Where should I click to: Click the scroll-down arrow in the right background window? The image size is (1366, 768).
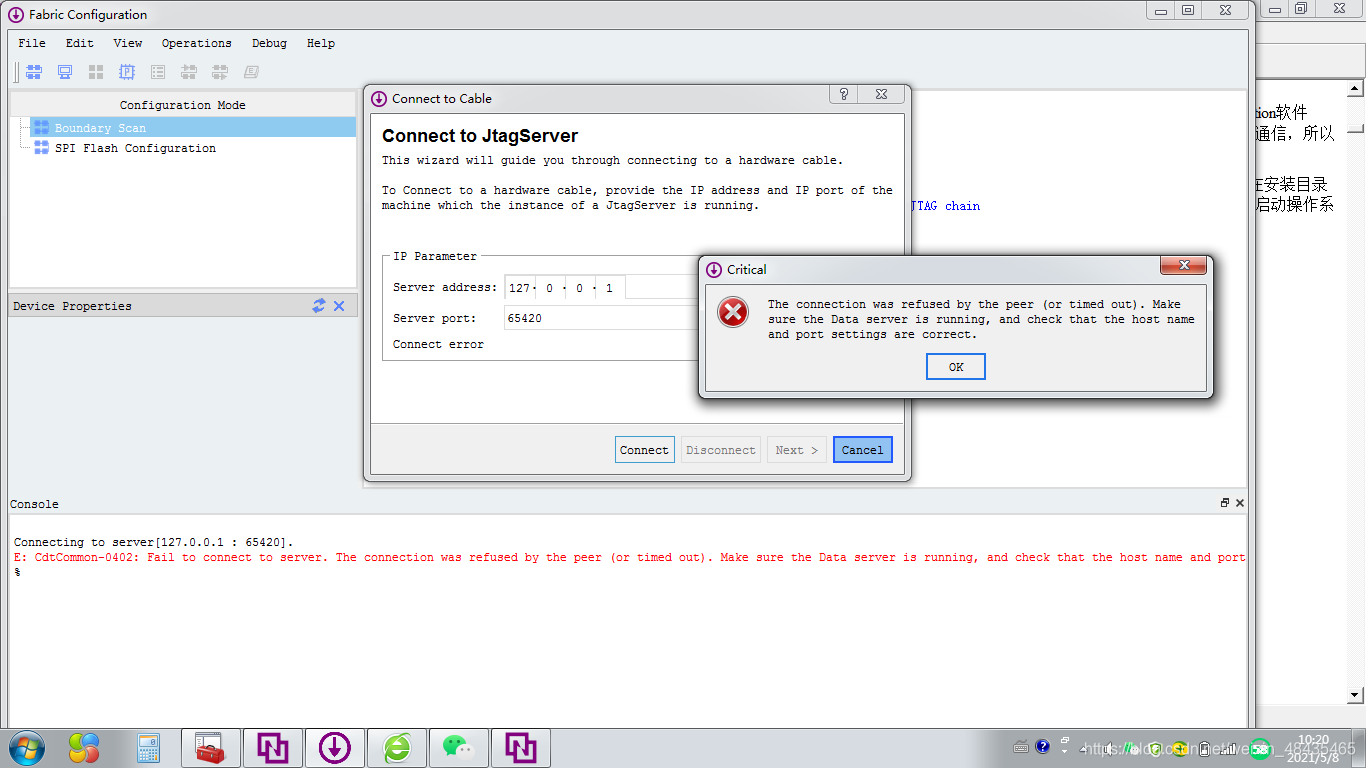tap(1356, 694)
